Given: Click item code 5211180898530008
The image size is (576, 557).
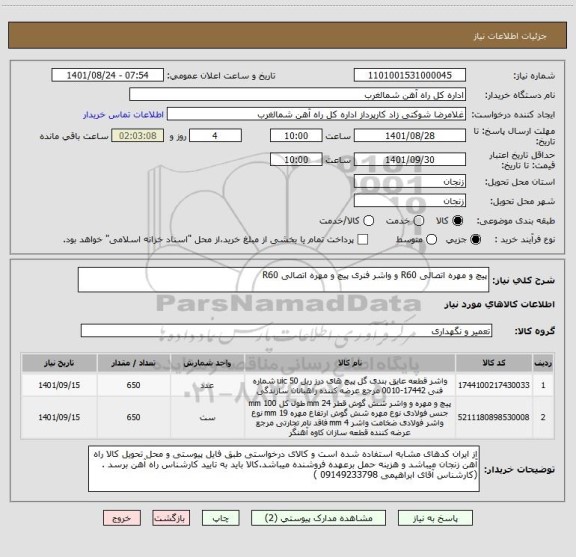Looking at the screenshot, I should coord(494,417).
